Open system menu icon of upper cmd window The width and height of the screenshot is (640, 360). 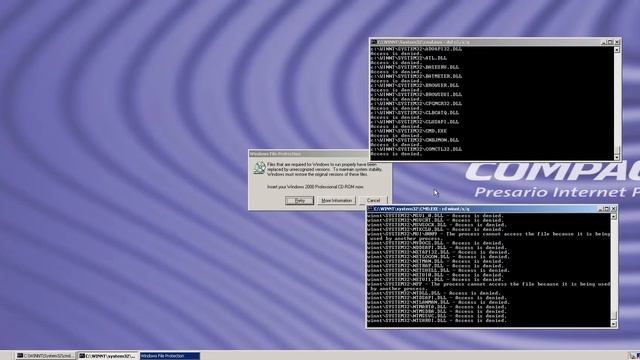pyautogui.click(x=374, y=42)
